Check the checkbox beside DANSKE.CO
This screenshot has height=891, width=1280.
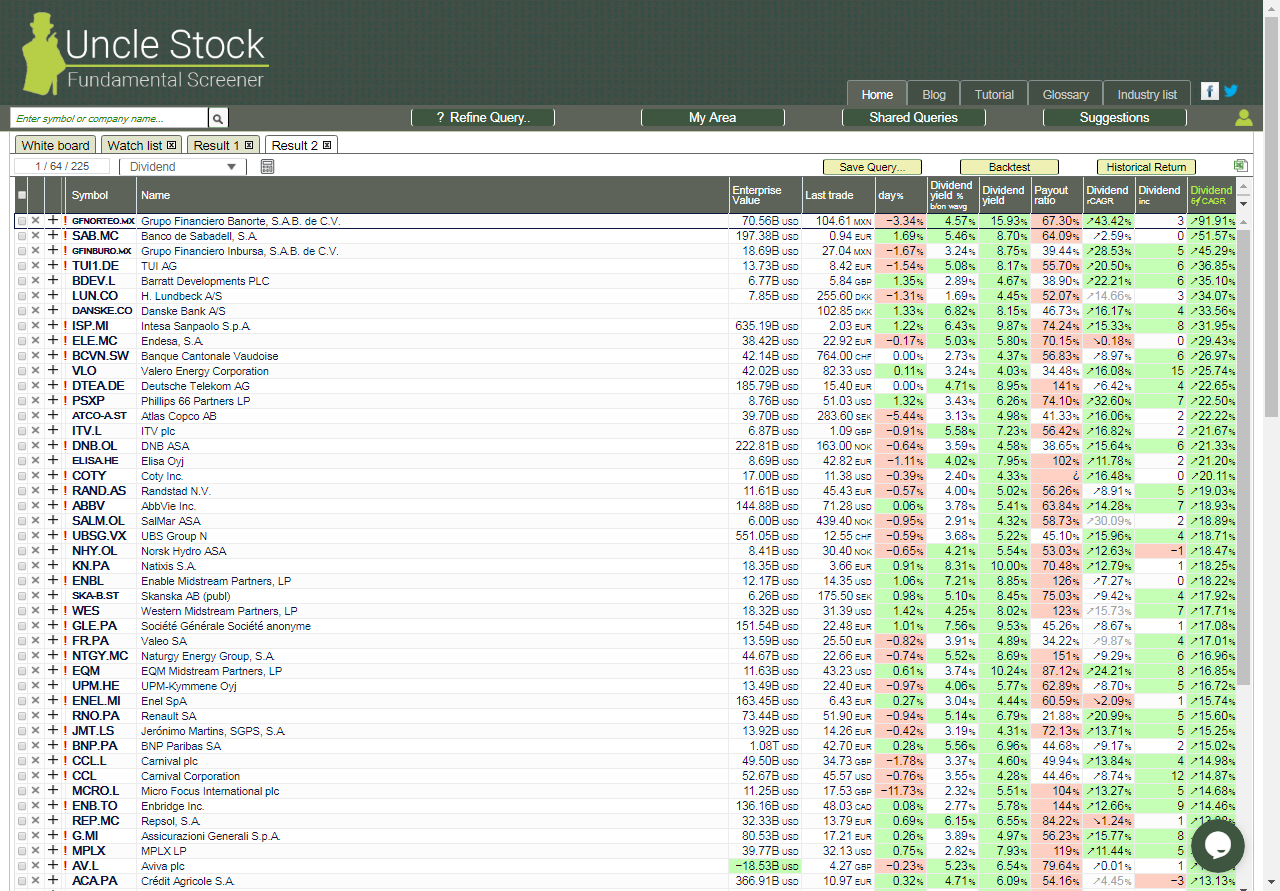click(22, 311)
